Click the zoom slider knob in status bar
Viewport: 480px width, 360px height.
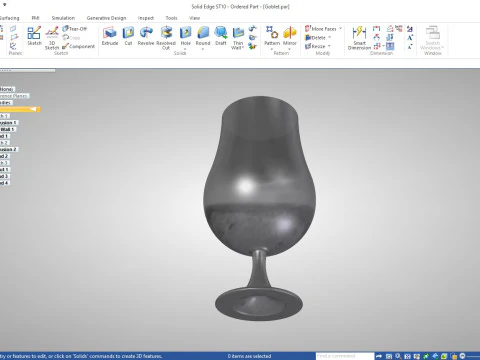click(x=462, y=356)
